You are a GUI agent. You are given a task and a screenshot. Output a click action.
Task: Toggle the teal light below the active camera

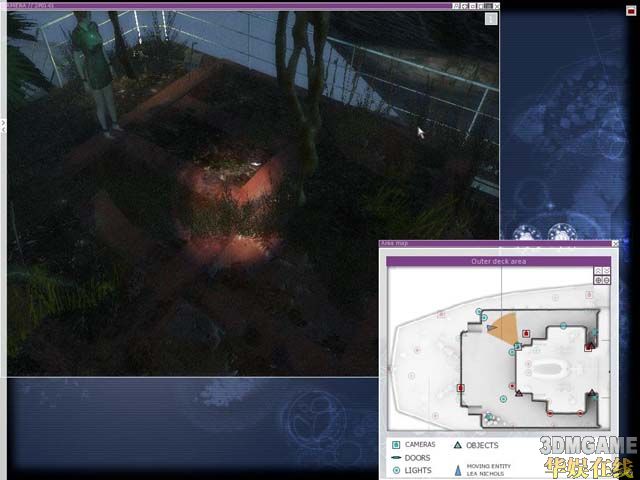[x=512, y=352]
